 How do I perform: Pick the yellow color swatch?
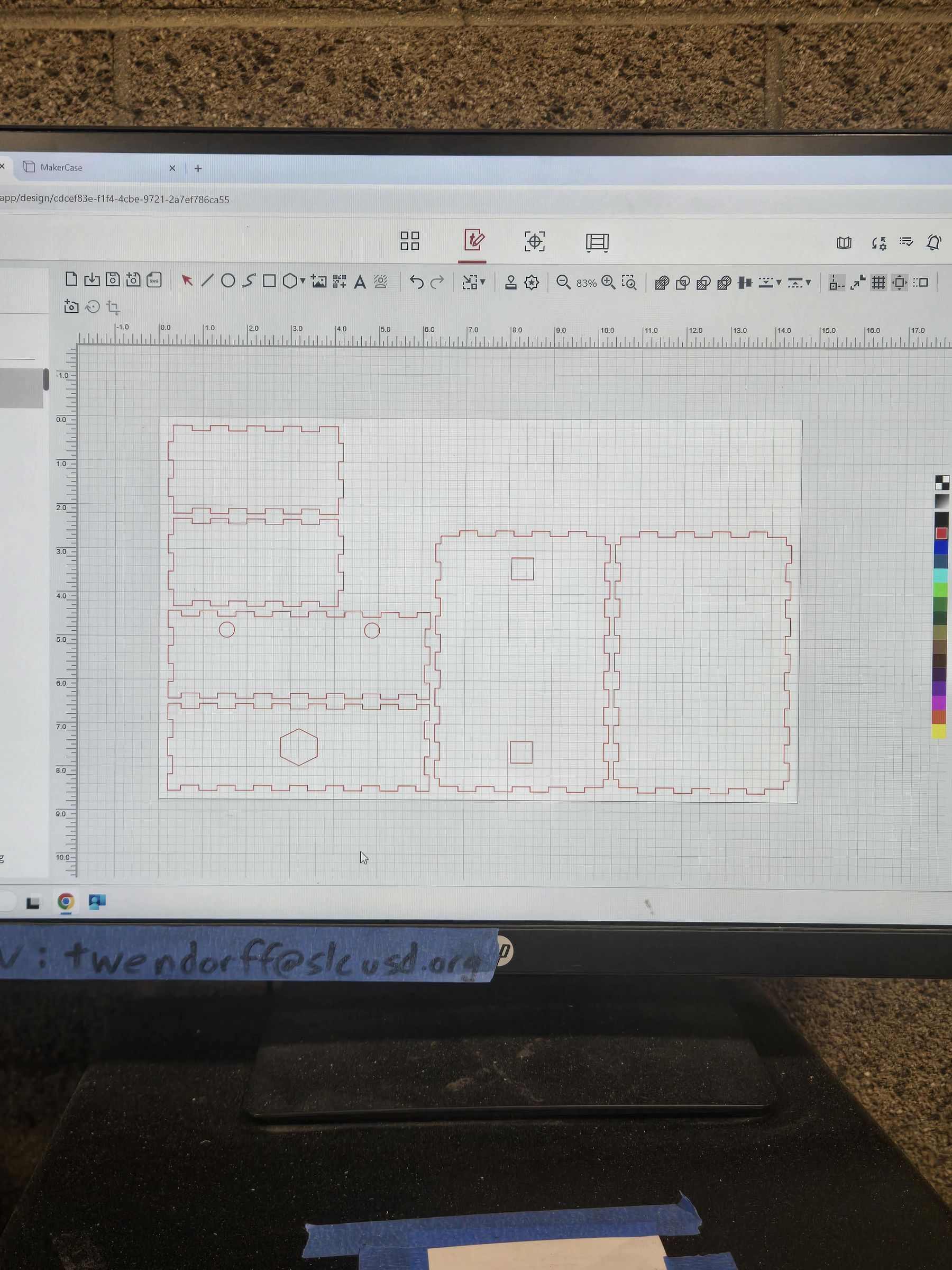[939, 731]
